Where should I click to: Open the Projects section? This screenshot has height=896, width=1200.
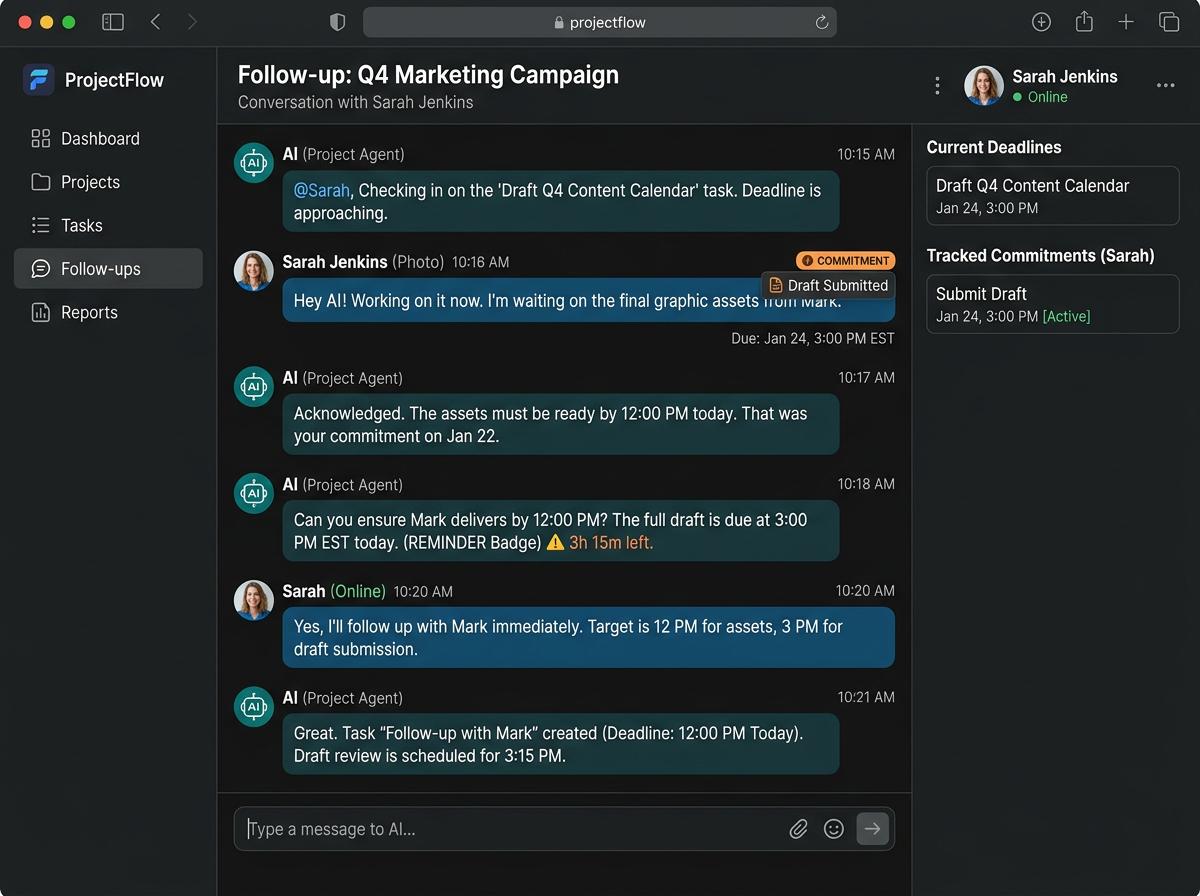(x=91, y=182)
